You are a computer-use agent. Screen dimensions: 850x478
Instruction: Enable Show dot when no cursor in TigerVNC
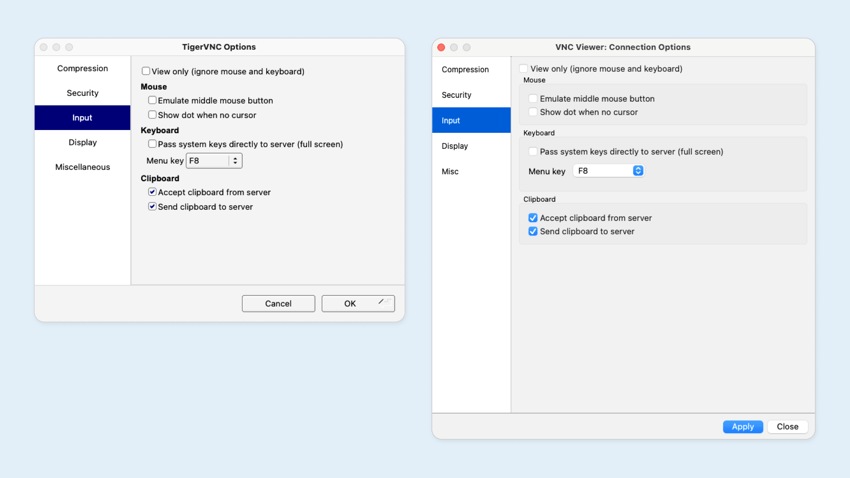point(152,115)
